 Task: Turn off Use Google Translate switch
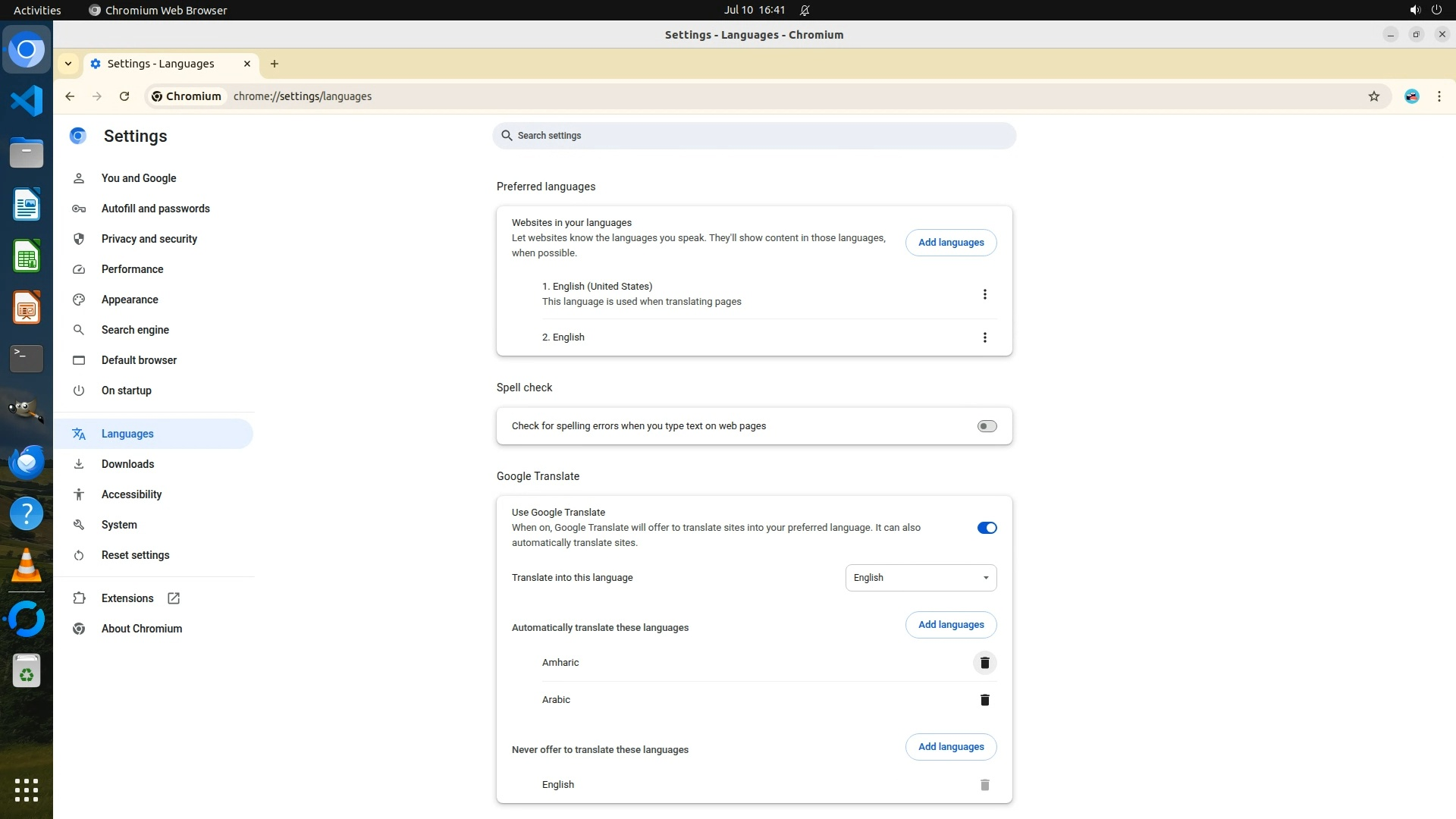(987, 528)
